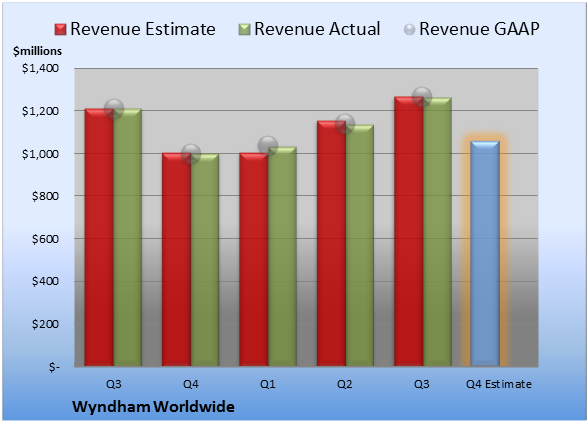Click the GAAP sphere marker above Q2
The width and height of the screenshot is (588, 422).
(x=345, y=124)
